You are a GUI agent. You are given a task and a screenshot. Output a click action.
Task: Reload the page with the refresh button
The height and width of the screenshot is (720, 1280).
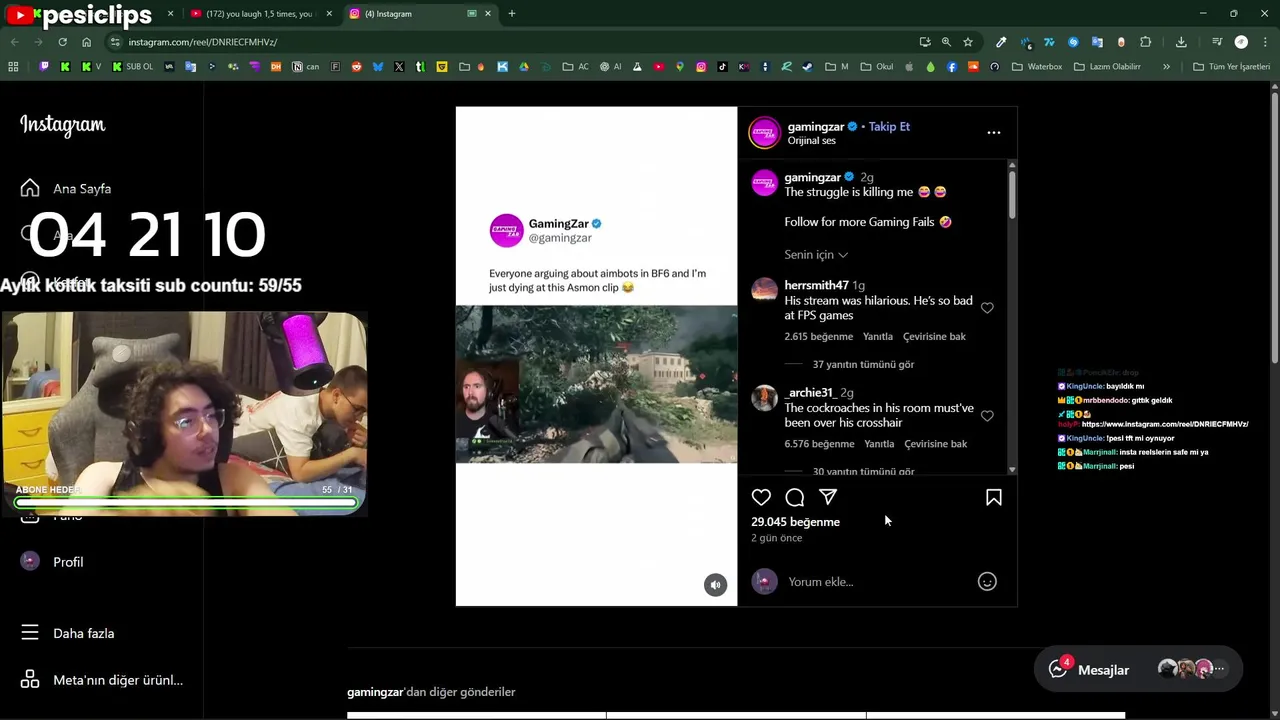tap(62, 42)
